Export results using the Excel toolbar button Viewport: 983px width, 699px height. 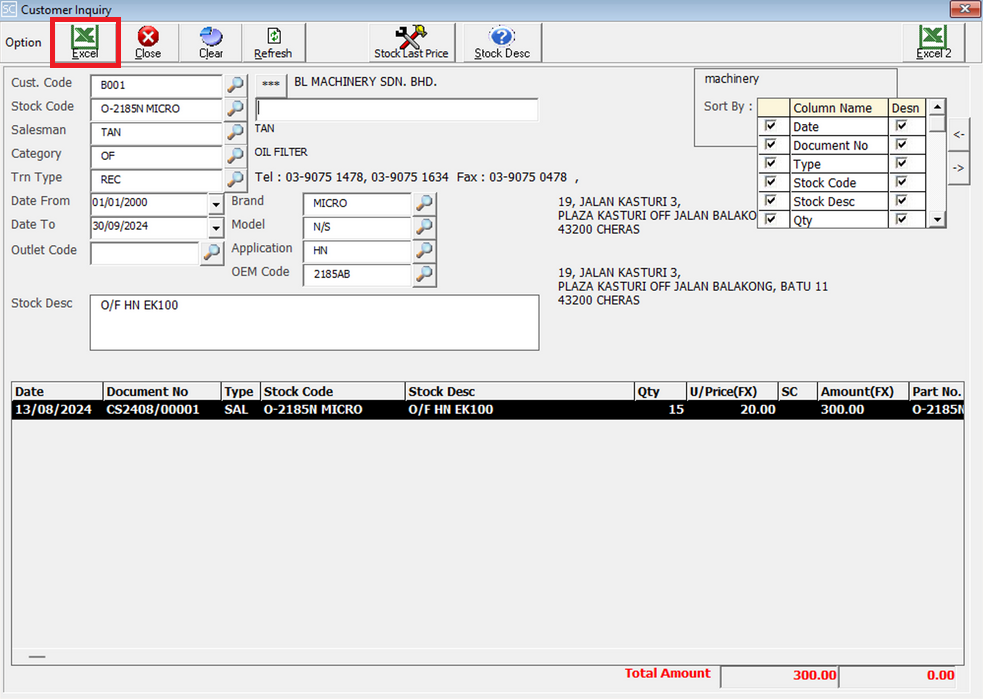pos(85,43)
